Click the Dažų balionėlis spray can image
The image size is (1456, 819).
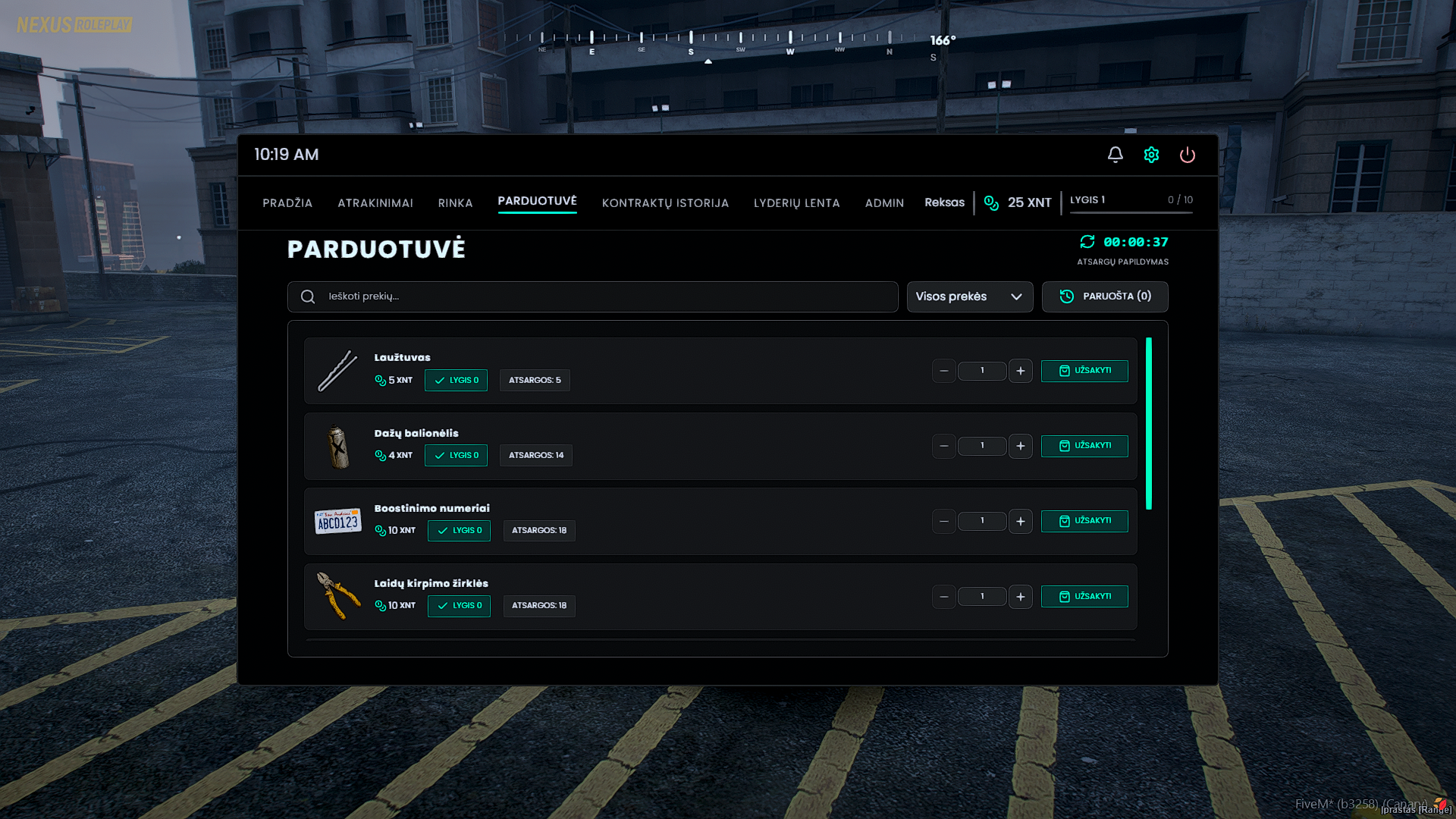tap(337, 446)
